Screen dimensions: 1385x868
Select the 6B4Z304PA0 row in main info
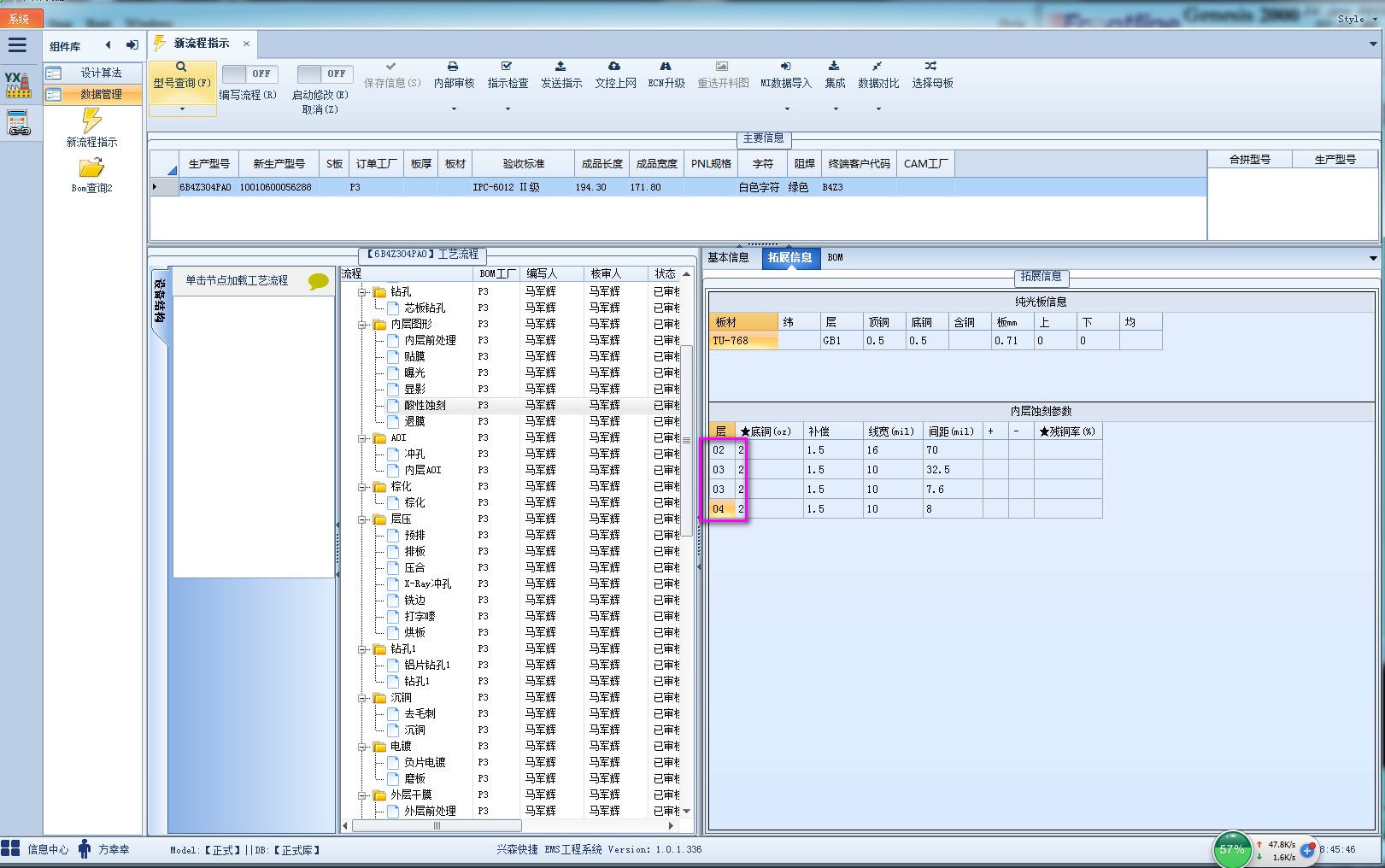pyautogui.click(x=678, y=187)
